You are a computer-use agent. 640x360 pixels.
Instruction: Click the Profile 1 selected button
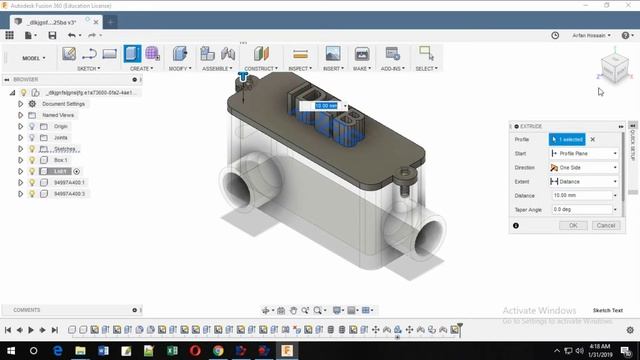567,140
